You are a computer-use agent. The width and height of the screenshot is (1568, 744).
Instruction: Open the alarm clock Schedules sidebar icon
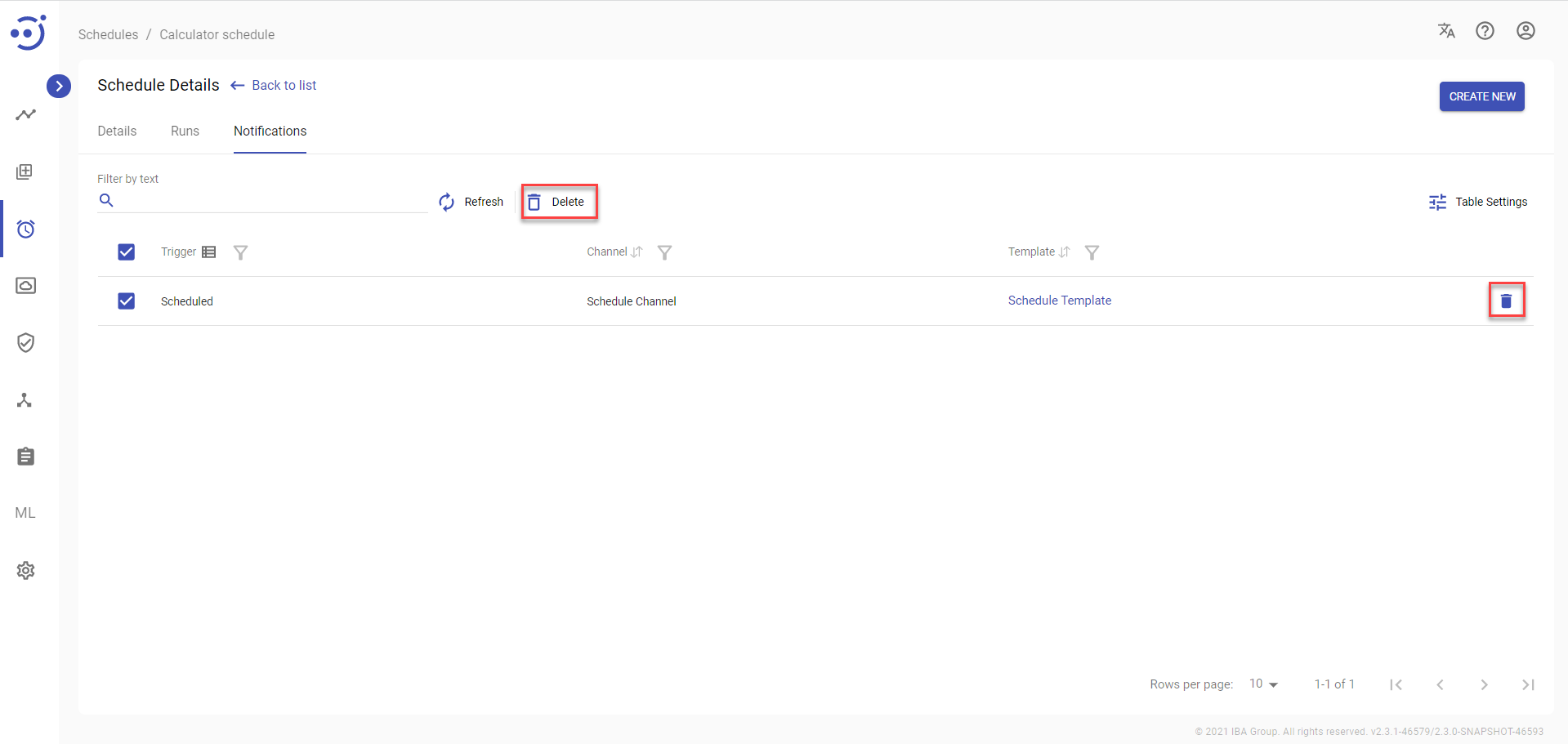point(26,229)
